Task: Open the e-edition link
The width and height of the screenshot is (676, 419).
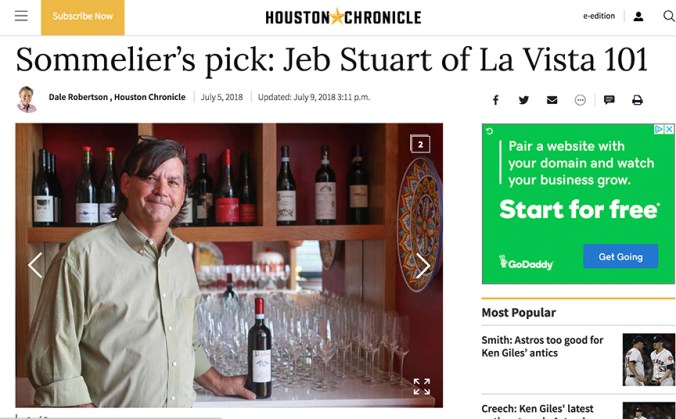Action: click(x=599, y=17)
